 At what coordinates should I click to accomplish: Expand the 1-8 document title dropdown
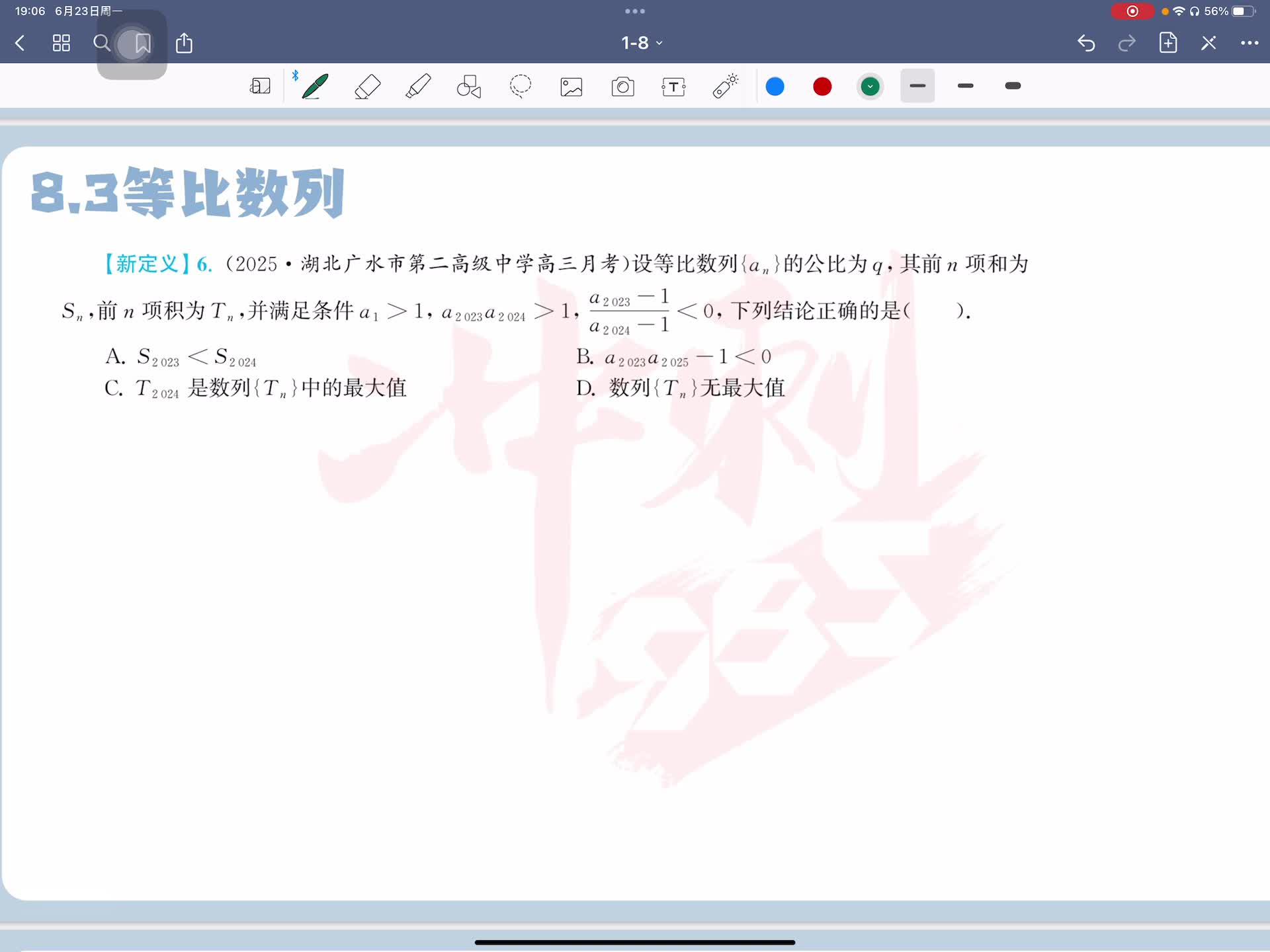pyautogui.click(x=641, y=43)
